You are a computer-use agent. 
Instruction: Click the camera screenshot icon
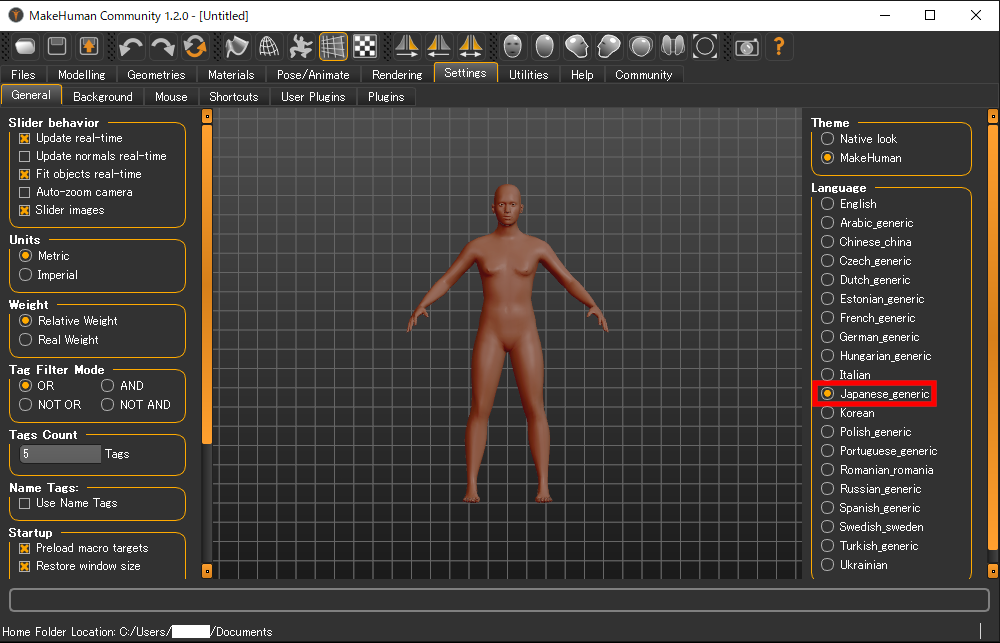point(746,46)
